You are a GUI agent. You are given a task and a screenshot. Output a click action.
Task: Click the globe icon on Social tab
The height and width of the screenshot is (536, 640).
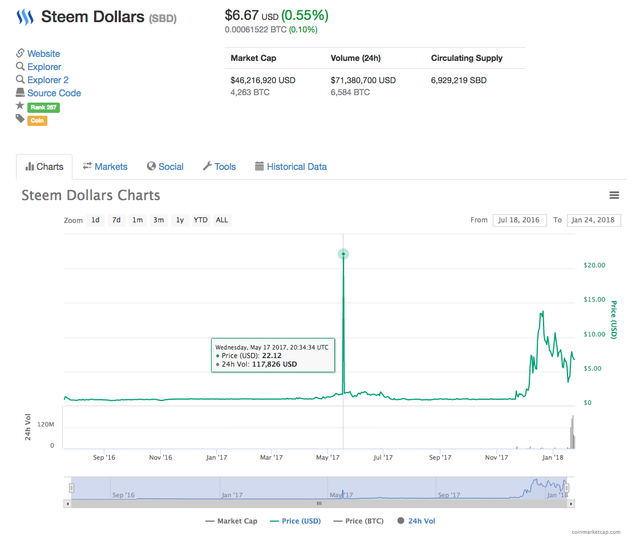pyautogui.click(x=151, y=166)
